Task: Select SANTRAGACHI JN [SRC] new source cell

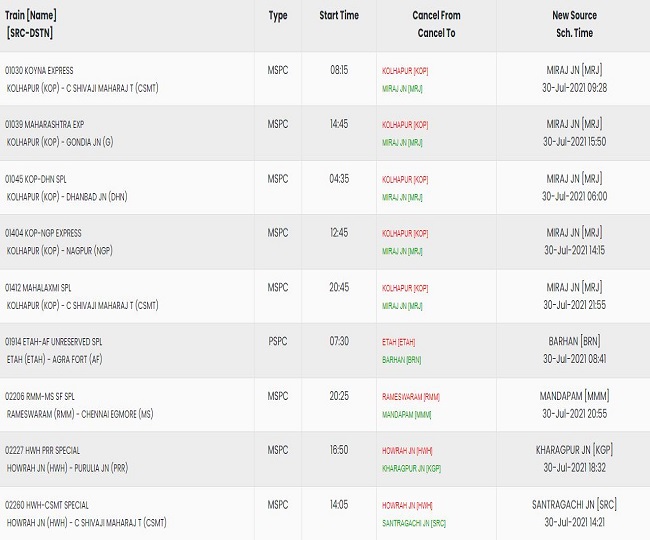Action: pyautogui.click(x=574, y=504)
